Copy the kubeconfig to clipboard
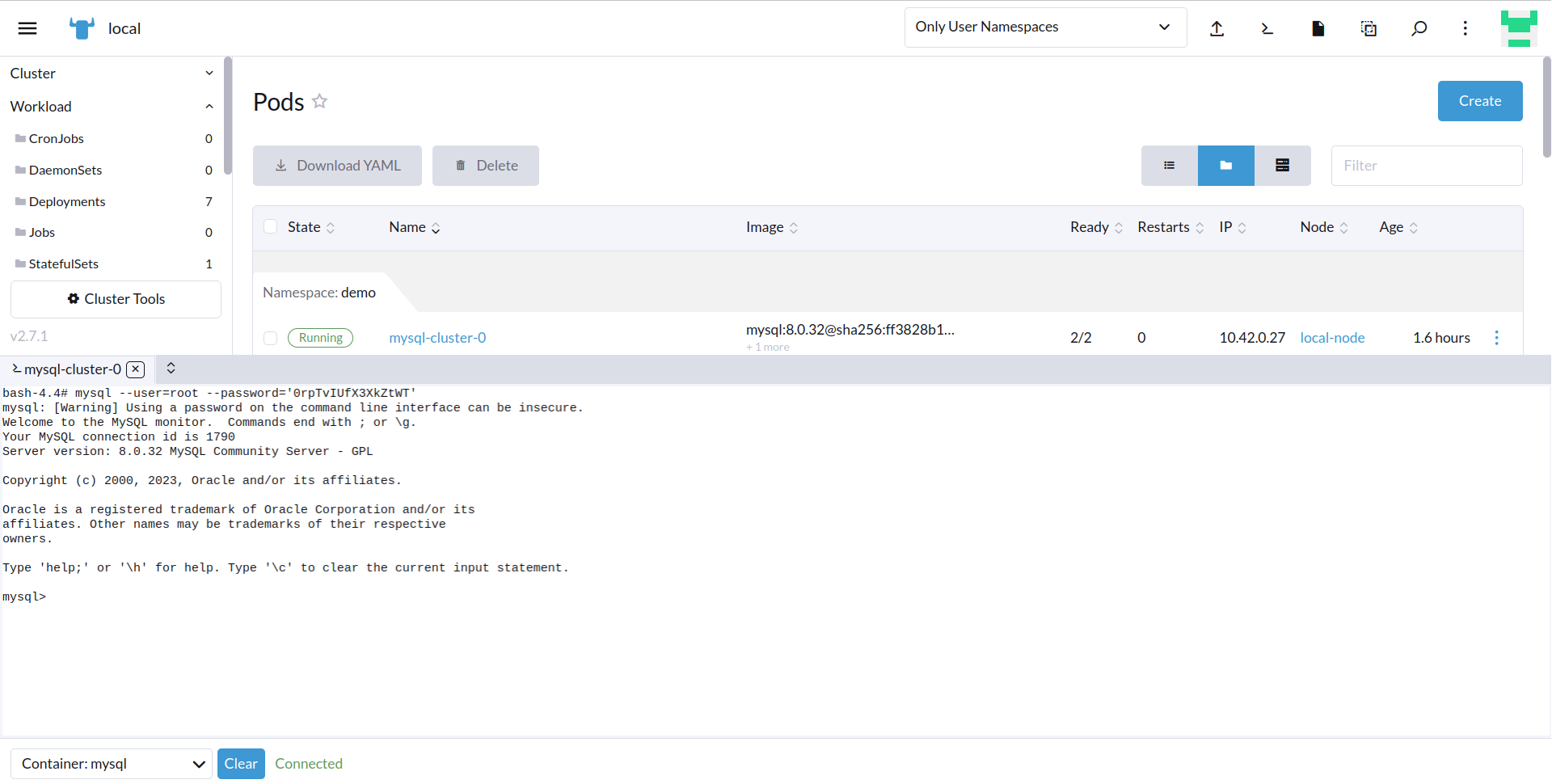The width and height of the screenshot is (1552, 784). tap(1369, 27)
